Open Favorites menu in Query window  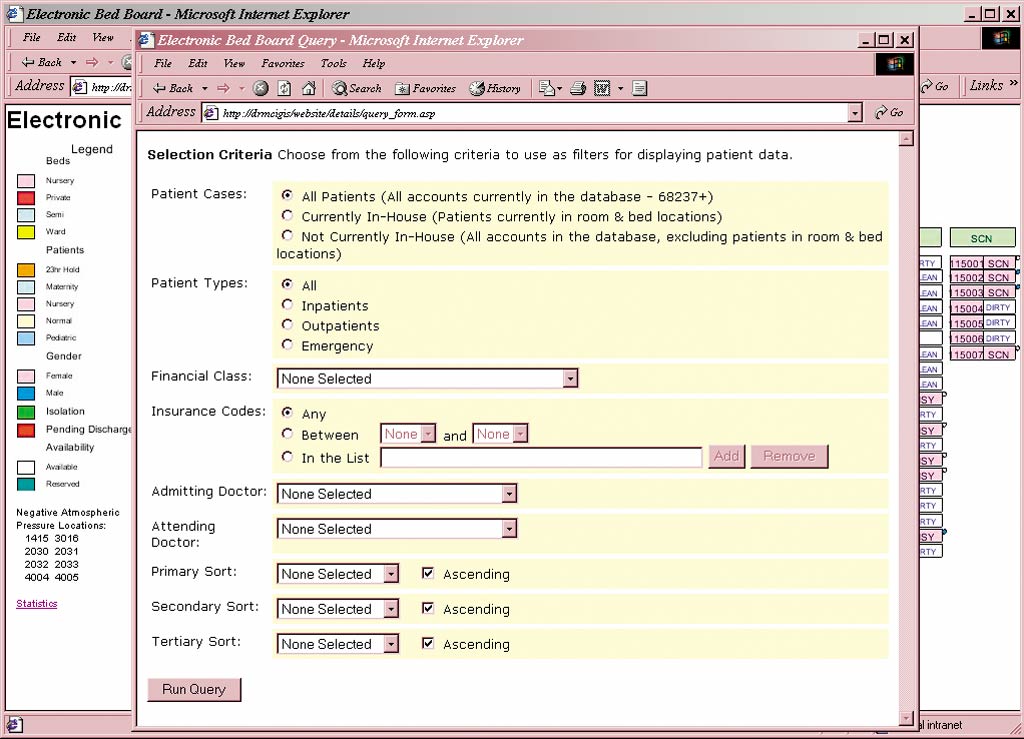283,63
